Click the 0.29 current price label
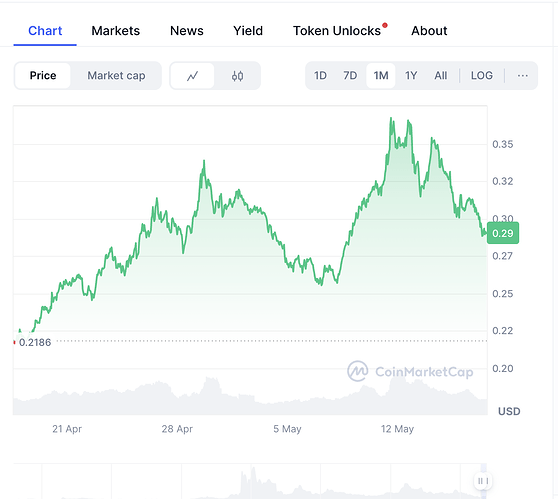Screen dimensions: 558x499 (x=503, y=233)
